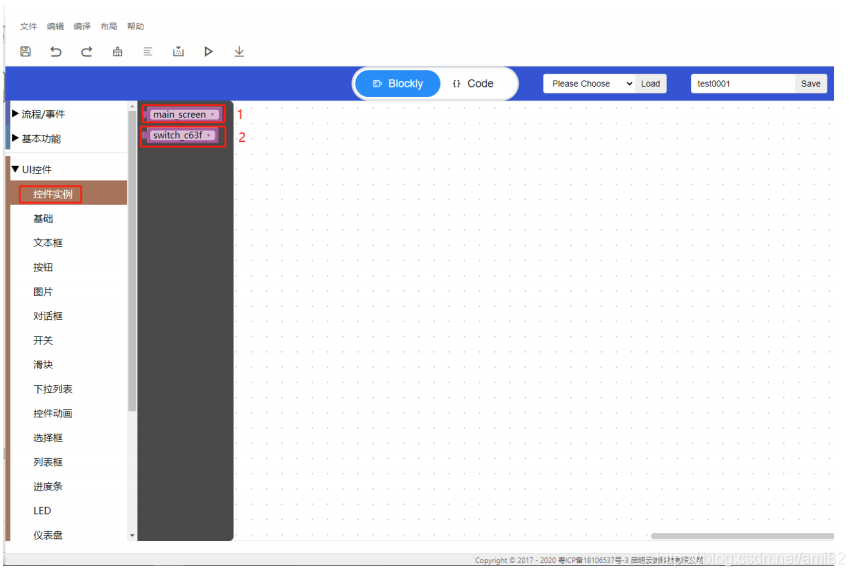Image resolution: width=855 pixels, height=577 pixels.
Task: Click the save (floppy disk) toolbar icon
Action: pos(25,51)
